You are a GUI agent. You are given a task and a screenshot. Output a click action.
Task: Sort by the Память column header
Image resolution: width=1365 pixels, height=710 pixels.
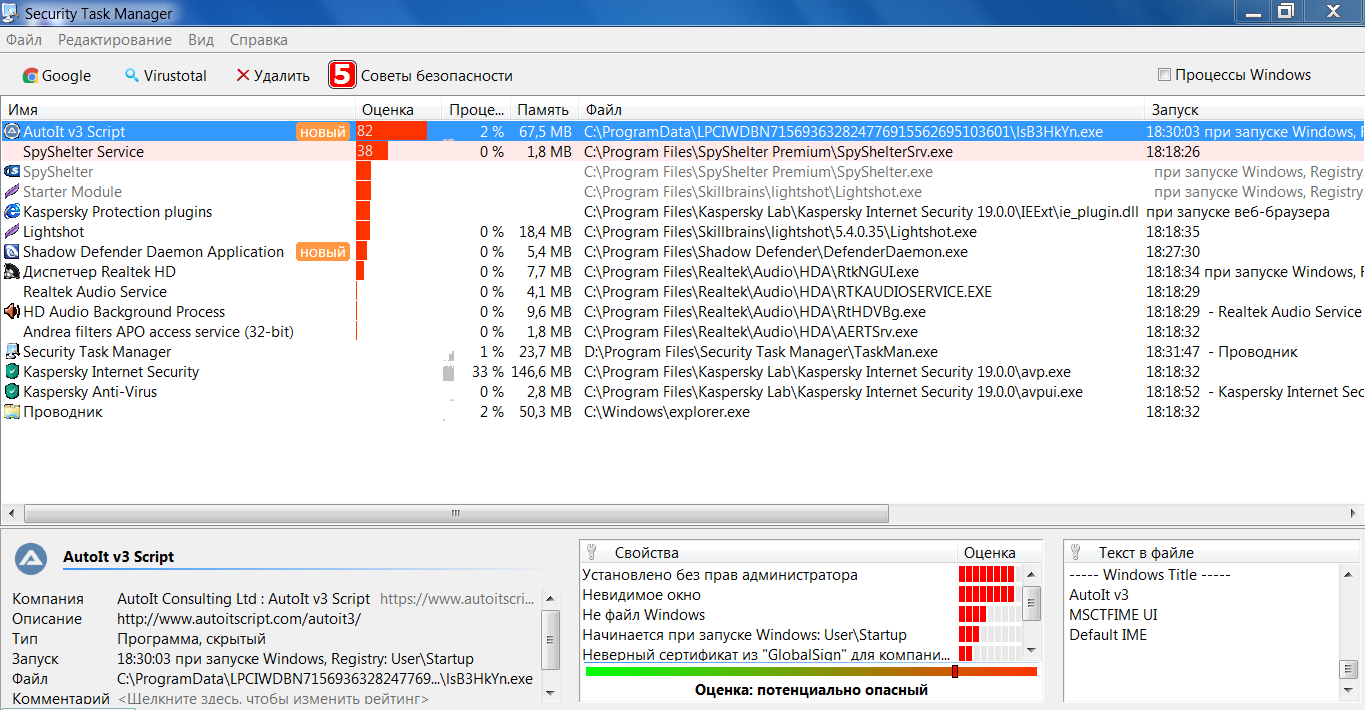[x=544, y=110]
